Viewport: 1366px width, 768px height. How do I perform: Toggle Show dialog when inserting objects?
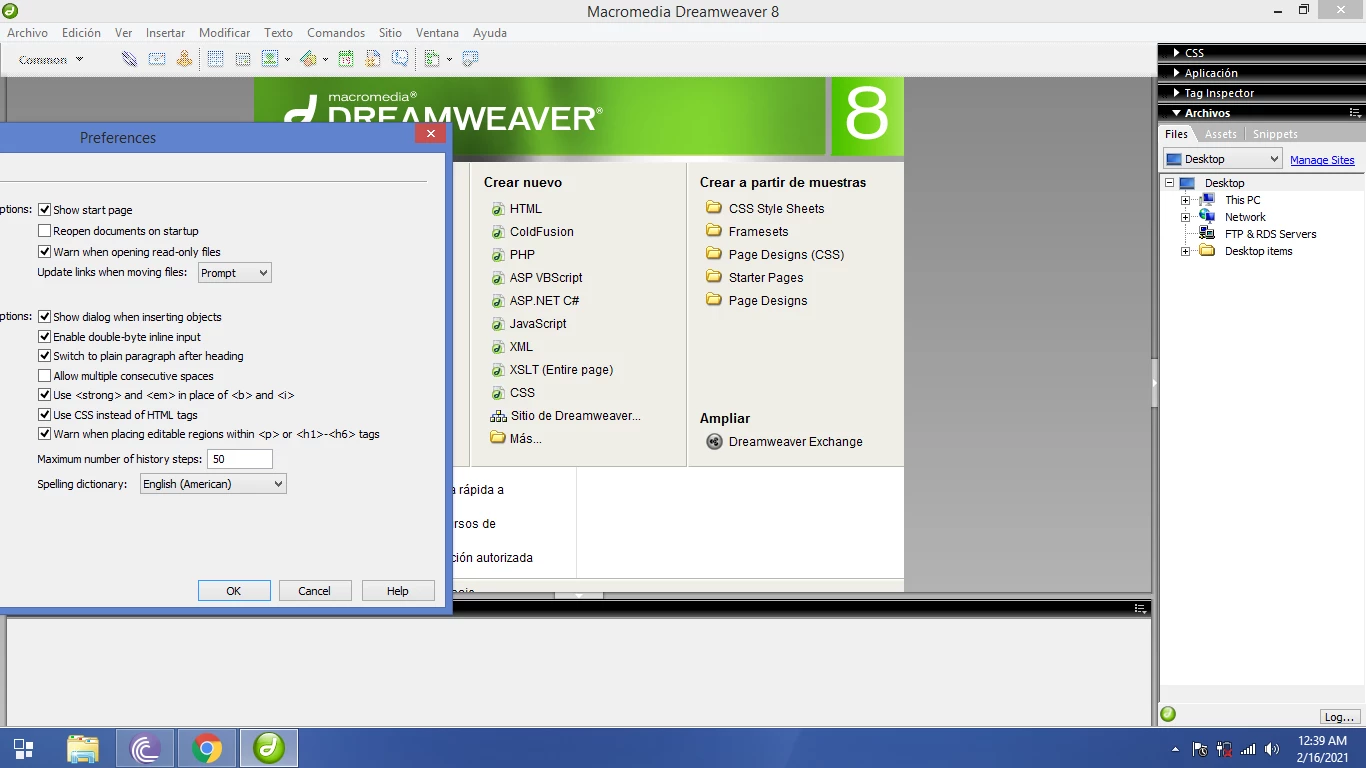click(x=44, y=317)
